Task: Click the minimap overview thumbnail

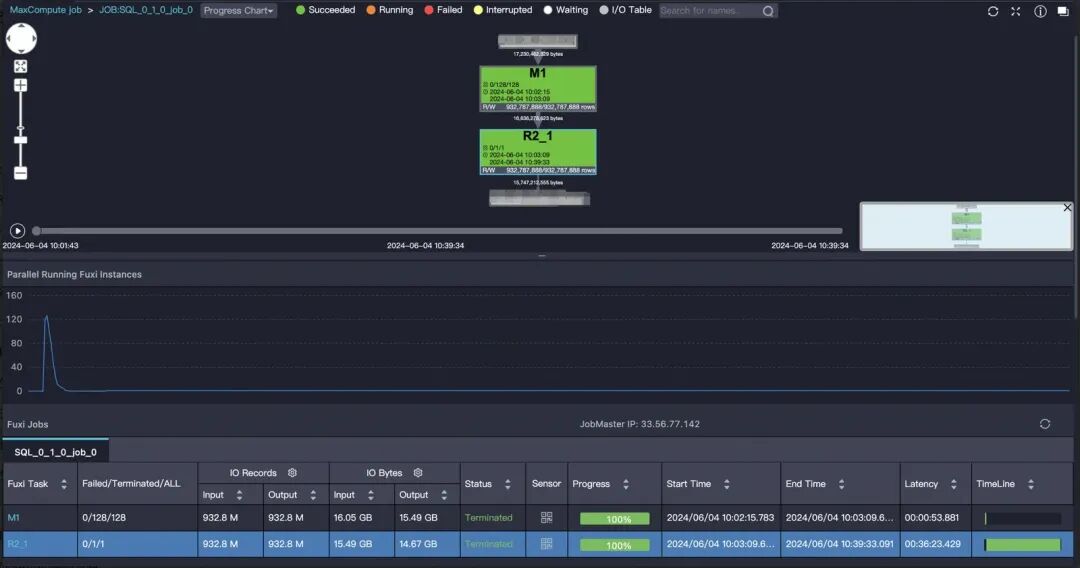Action: [x=966, y=227]
